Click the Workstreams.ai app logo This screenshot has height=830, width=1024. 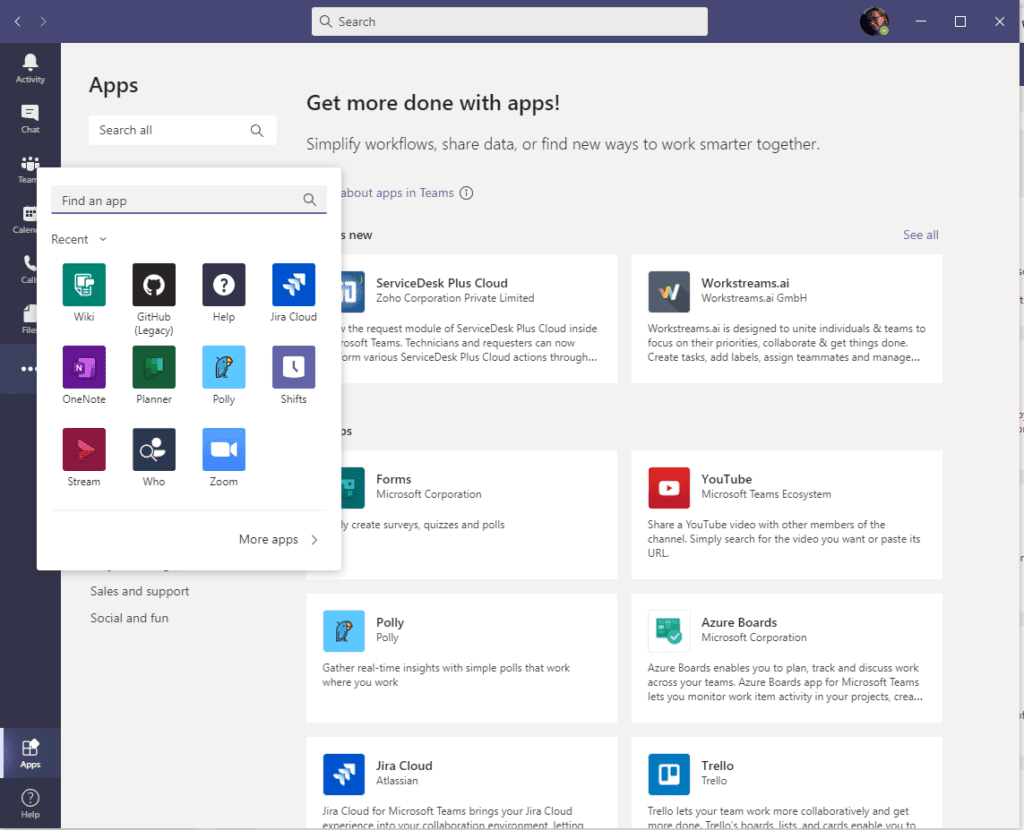pos(669,292)
